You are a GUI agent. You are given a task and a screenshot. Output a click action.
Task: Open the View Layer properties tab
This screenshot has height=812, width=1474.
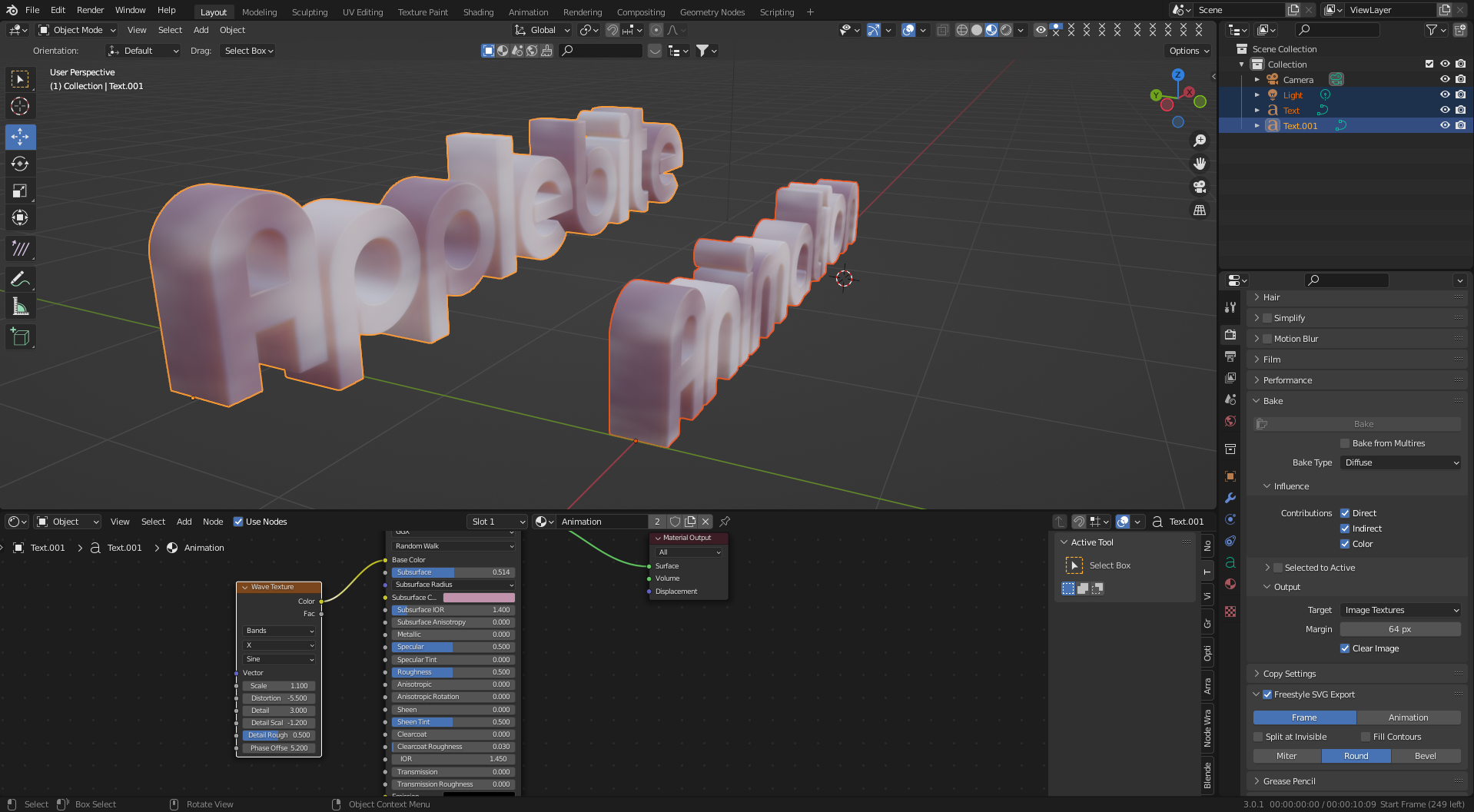click(1230, 378)
